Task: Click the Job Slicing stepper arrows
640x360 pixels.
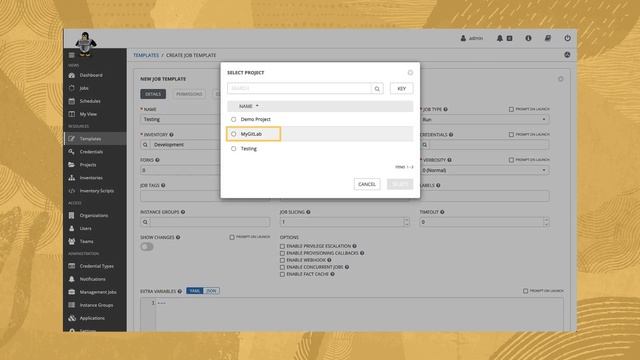Action: pyautogui.click(x=406, y=222)
